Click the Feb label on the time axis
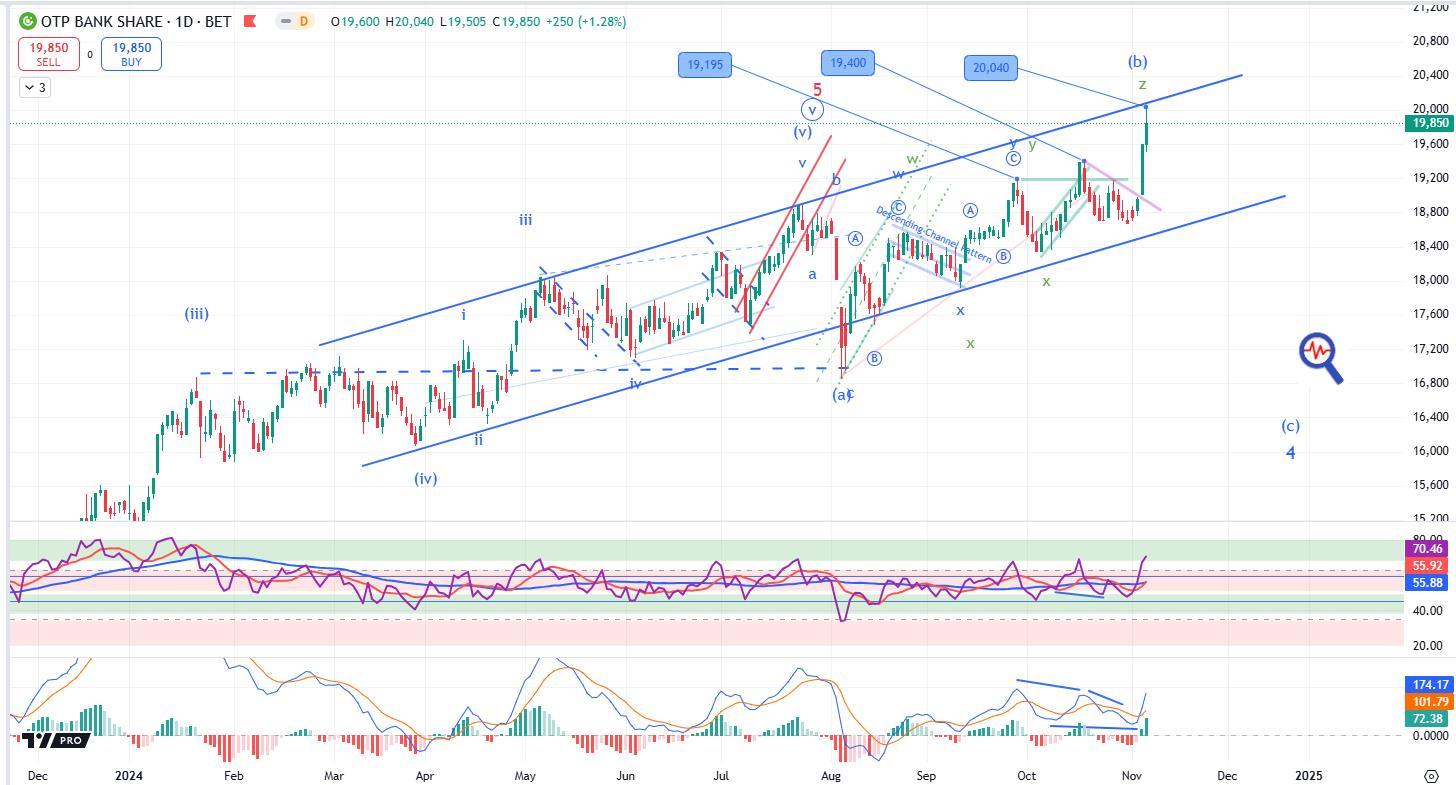Image resolution: width=1456 pixels, height=785 pixels. (233, 775)
